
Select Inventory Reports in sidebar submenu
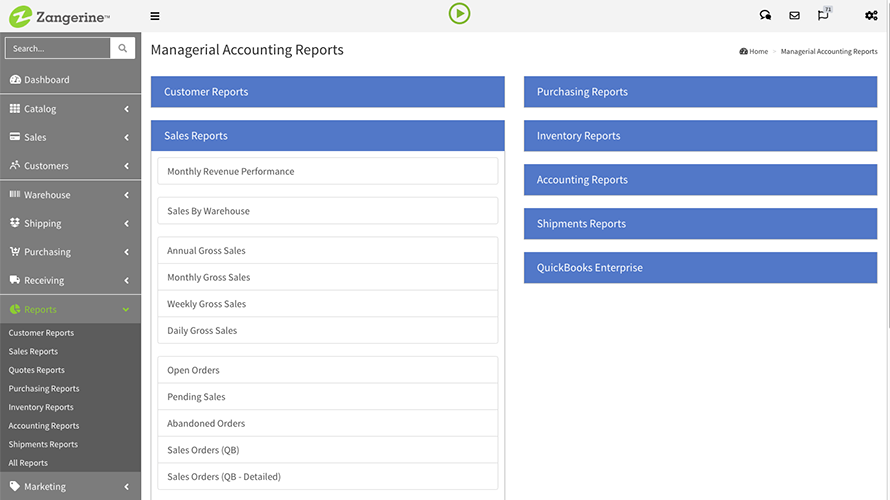pos(41,407)
